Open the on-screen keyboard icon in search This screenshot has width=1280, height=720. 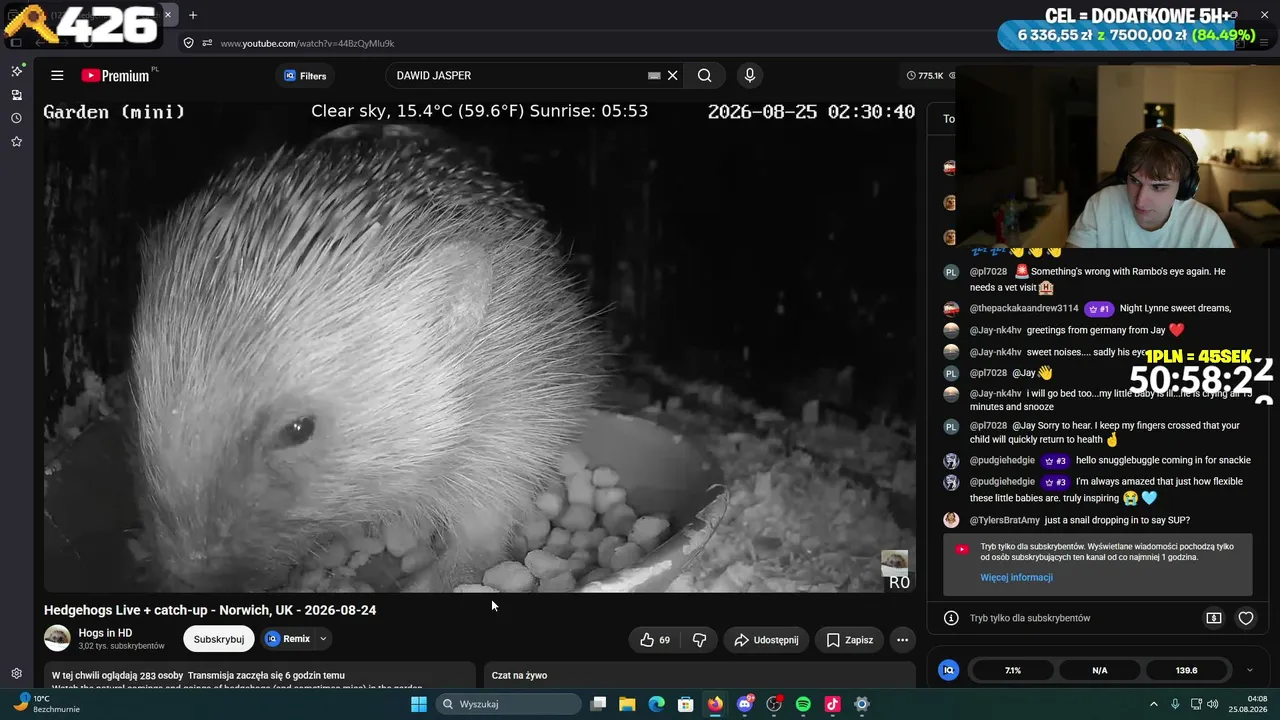654,75
